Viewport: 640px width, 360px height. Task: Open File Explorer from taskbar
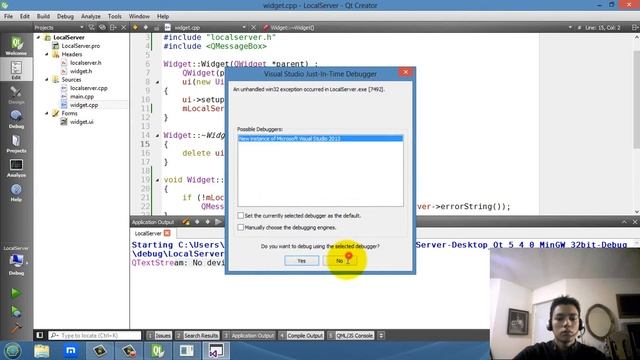(42, 351)
